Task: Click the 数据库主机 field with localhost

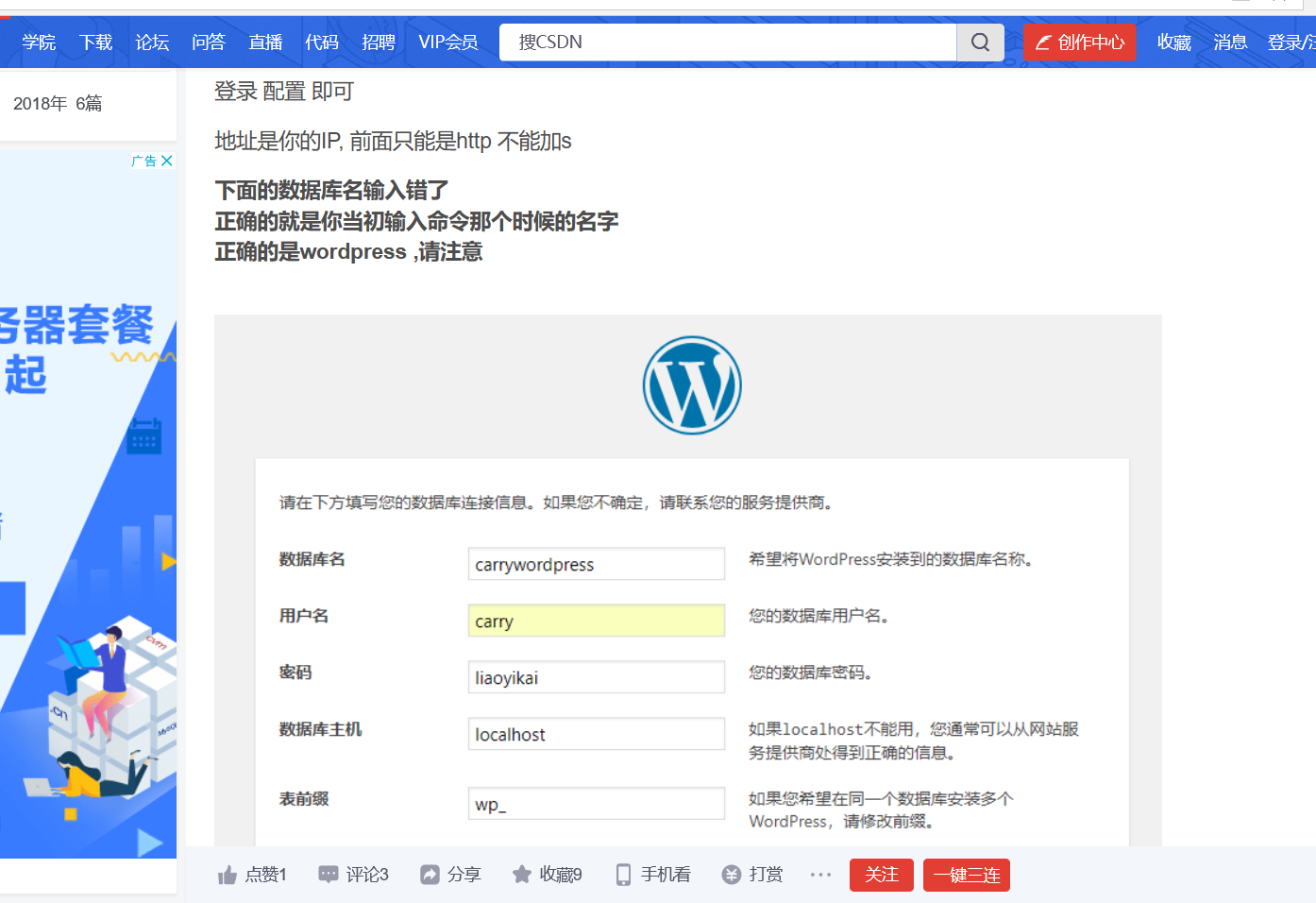Action: 597,734
